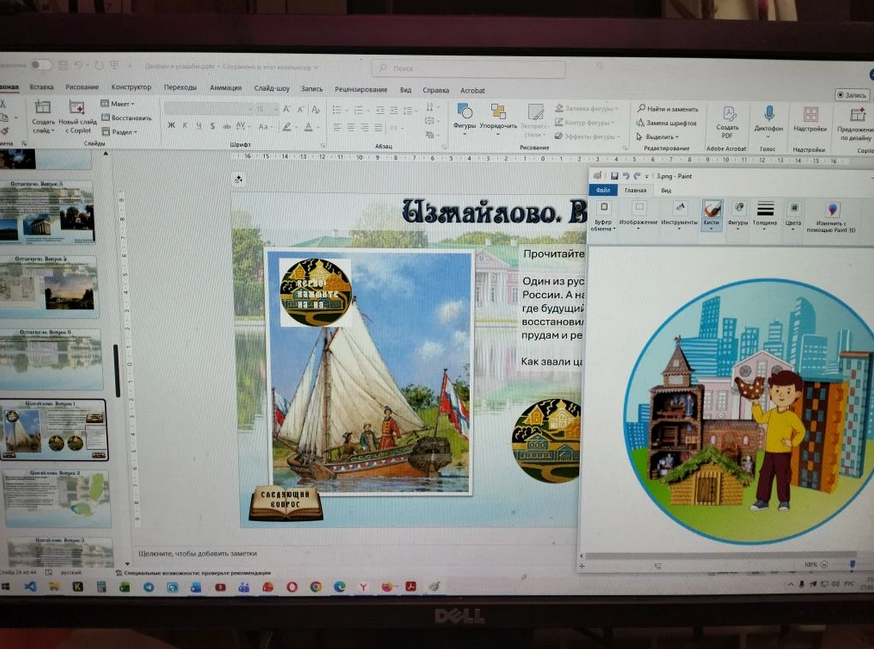Image resolution: width=874 pixels, height=649 pixels.
Task: Toggle italic (К) formatting
Action: click(x=185, y=126)
